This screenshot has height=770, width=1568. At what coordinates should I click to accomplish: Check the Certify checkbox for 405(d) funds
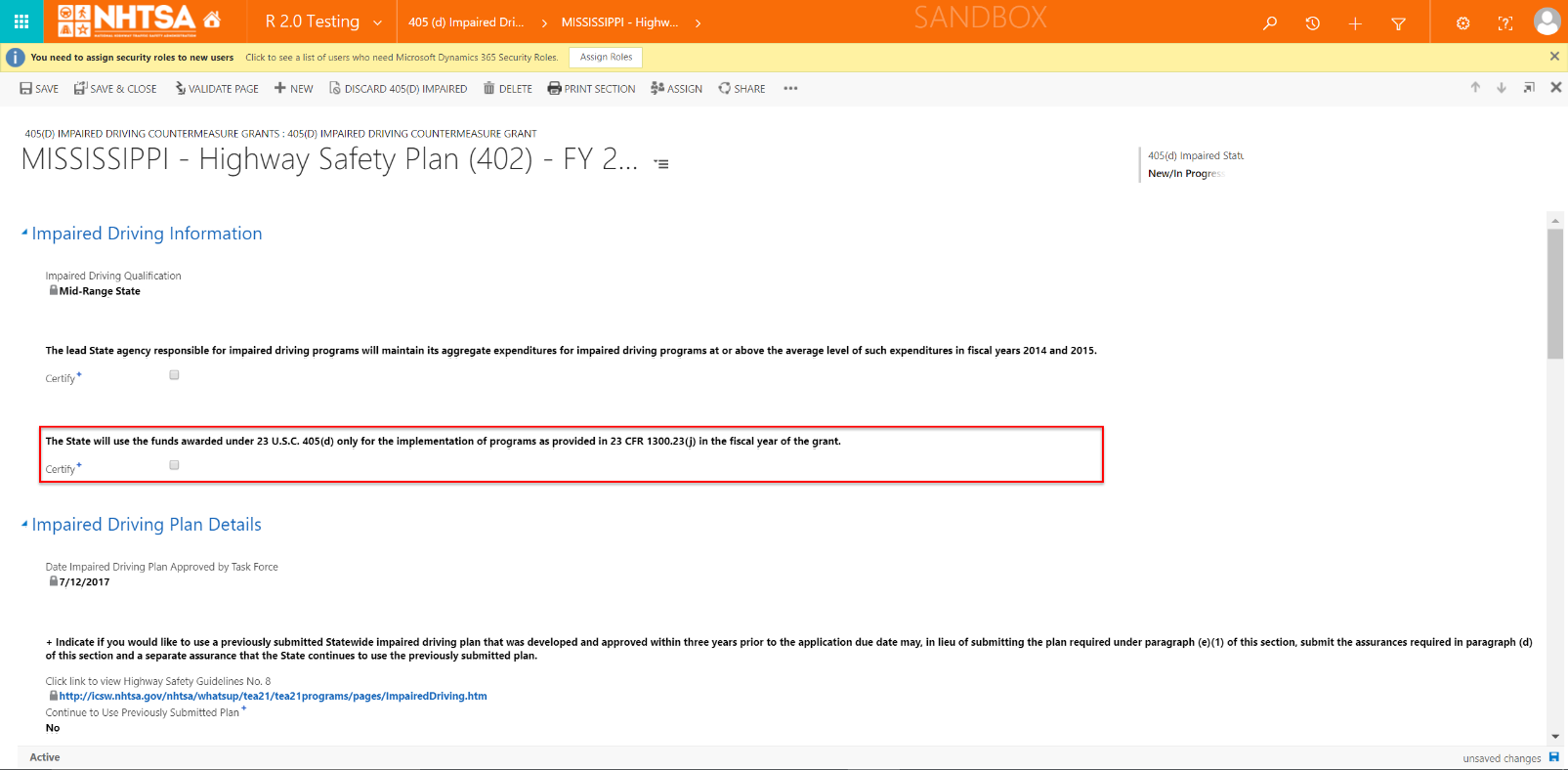coord(174,465)
